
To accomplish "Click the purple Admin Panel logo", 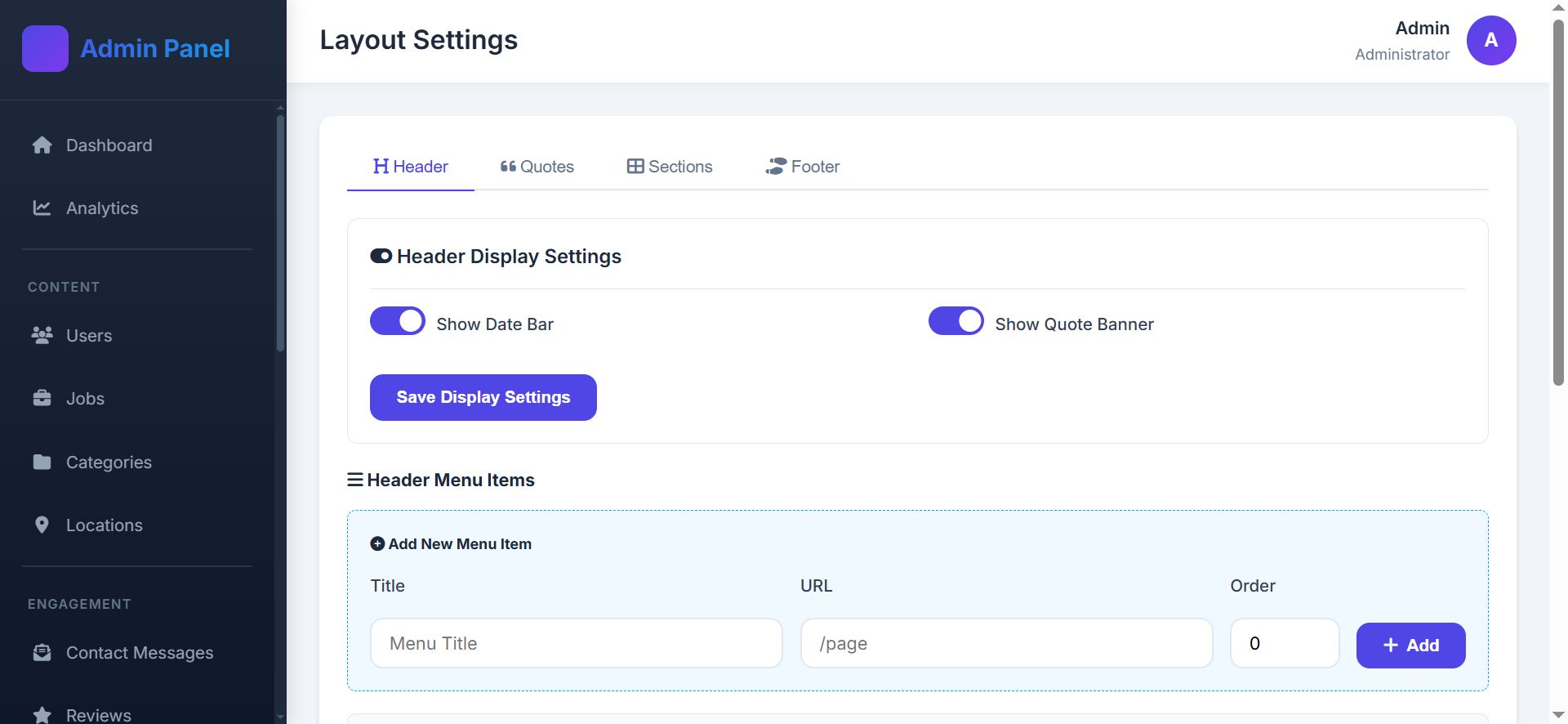I will [x=45, y=48].
